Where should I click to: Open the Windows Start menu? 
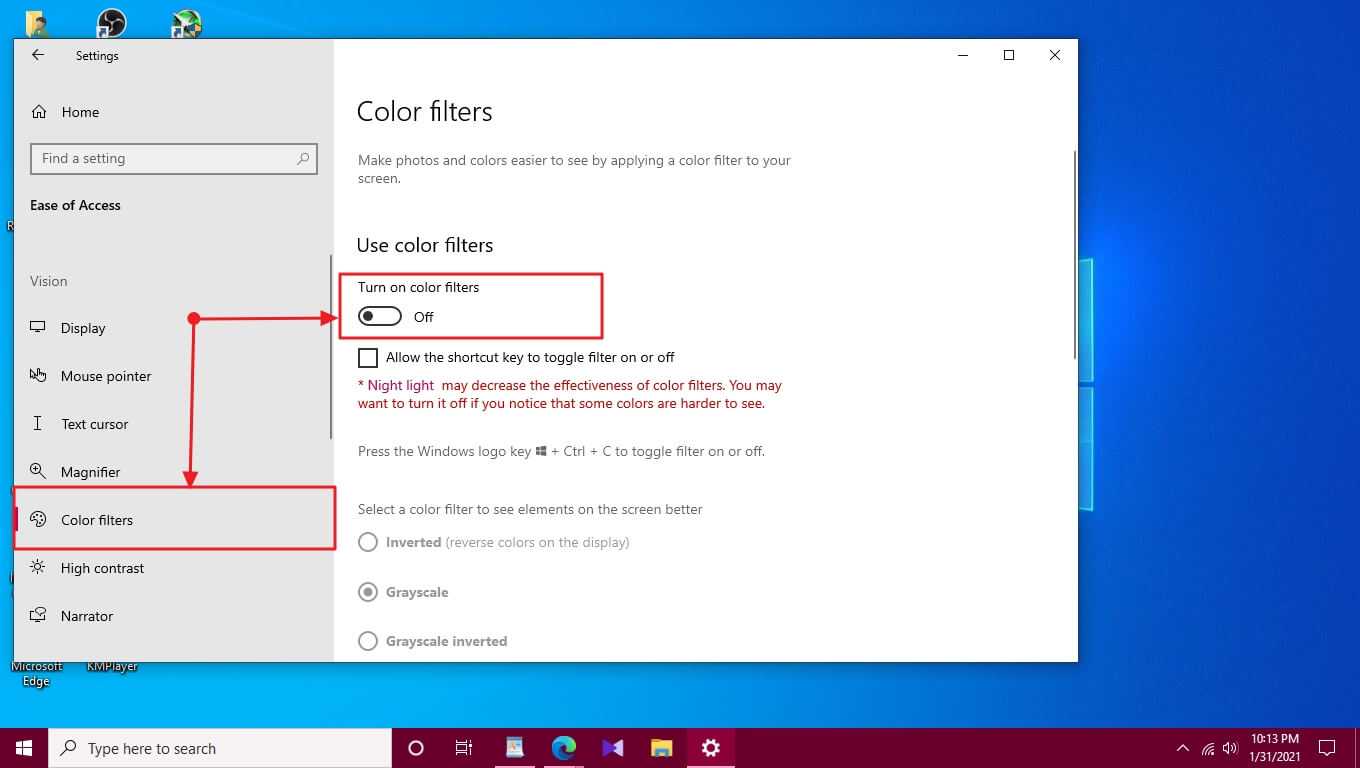[24, 748]
